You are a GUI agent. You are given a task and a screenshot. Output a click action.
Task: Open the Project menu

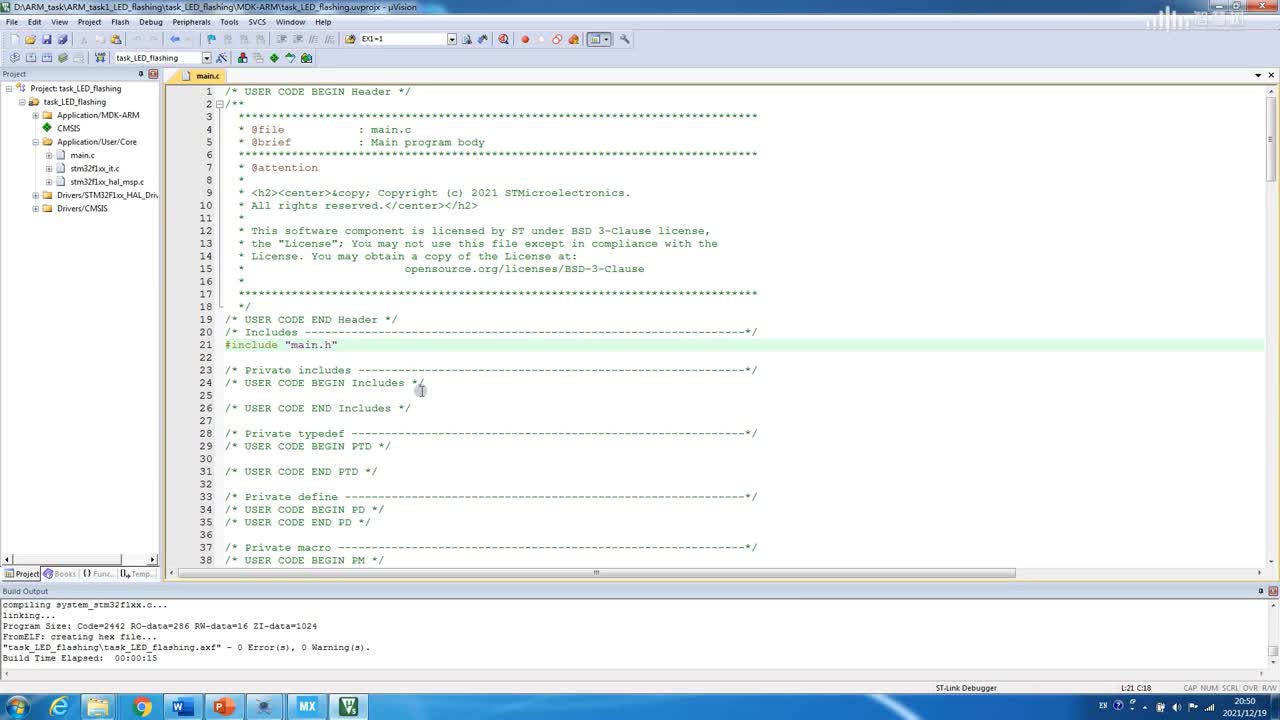[x=89, y=22]
